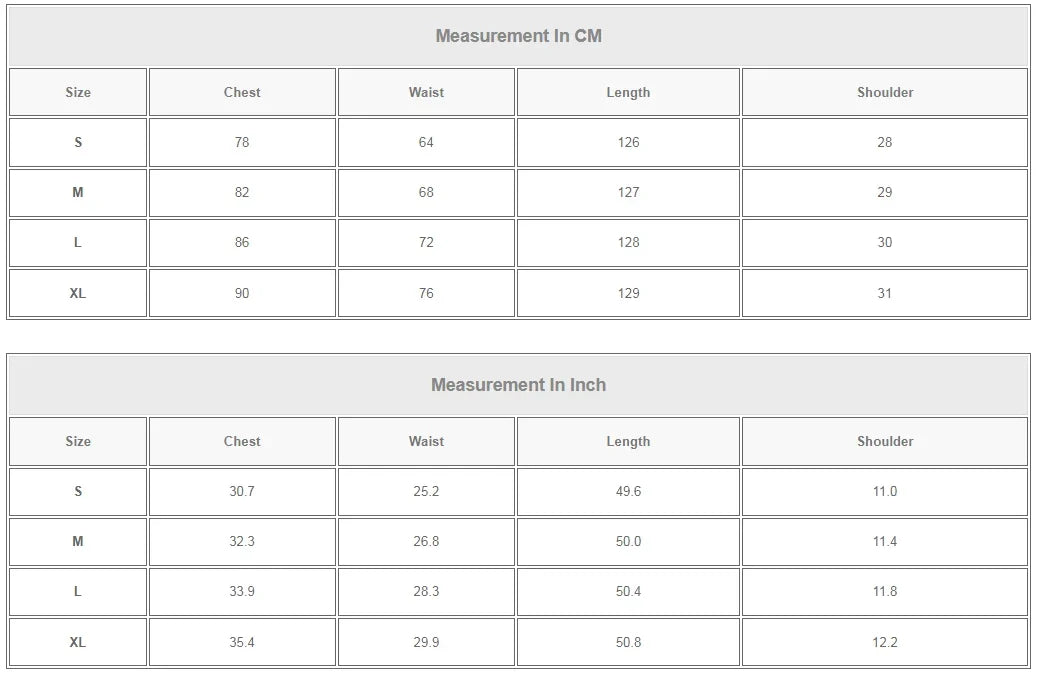Select the Chest header in CM table
This screenshot has width=1042, height=679.
tap(242, 92)
